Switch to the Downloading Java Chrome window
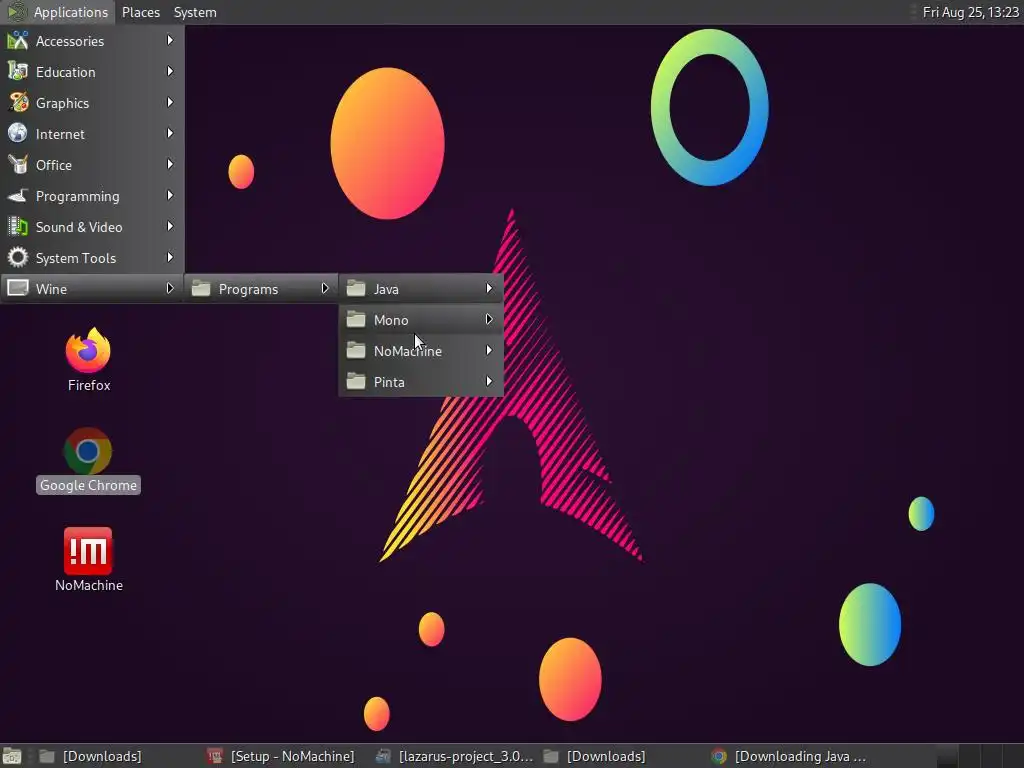Image resolution: width=1024 pixels, height=768 pixels. [x=790, y=756]
